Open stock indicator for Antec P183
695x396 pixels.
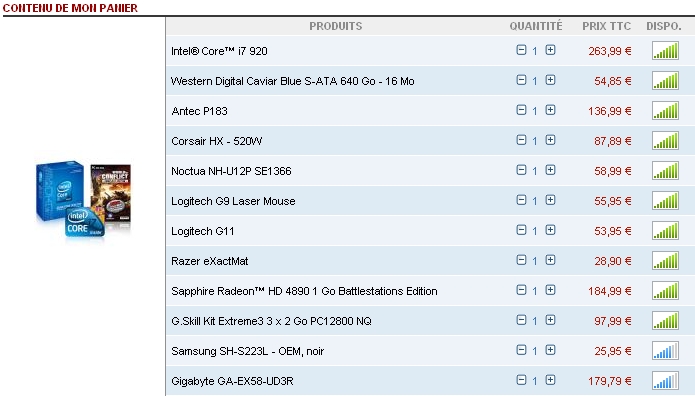point(665,111)
